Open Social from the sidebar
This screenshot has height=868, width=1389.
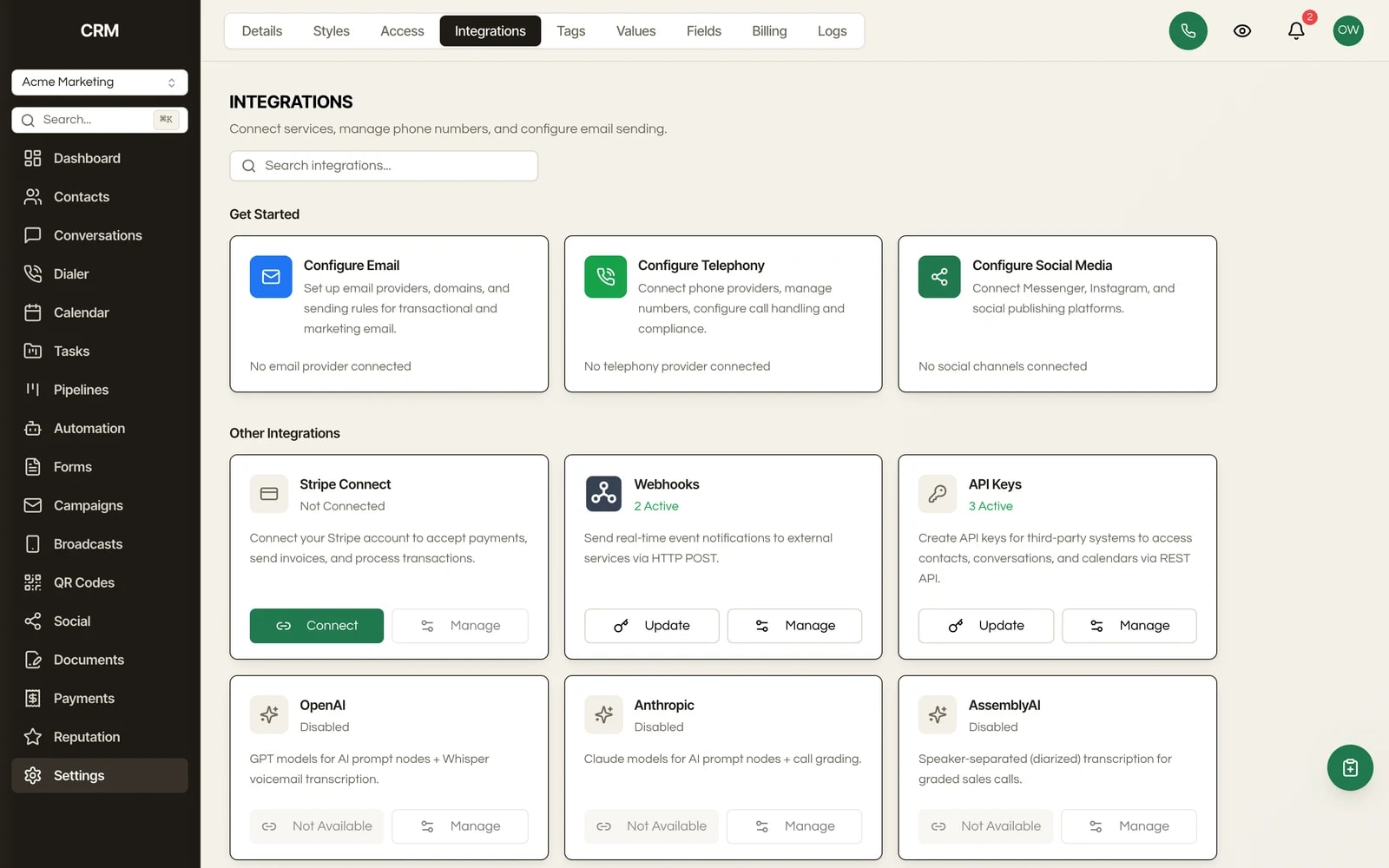100,621
